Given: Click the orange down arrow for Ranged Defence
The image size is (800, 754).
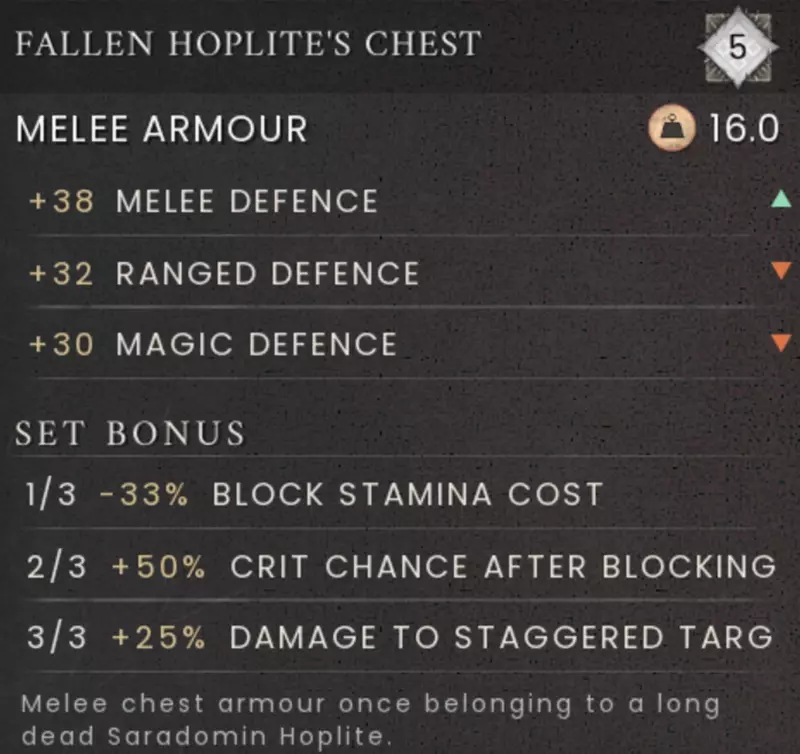Looking at the screenshot, I should coord(781,272).
